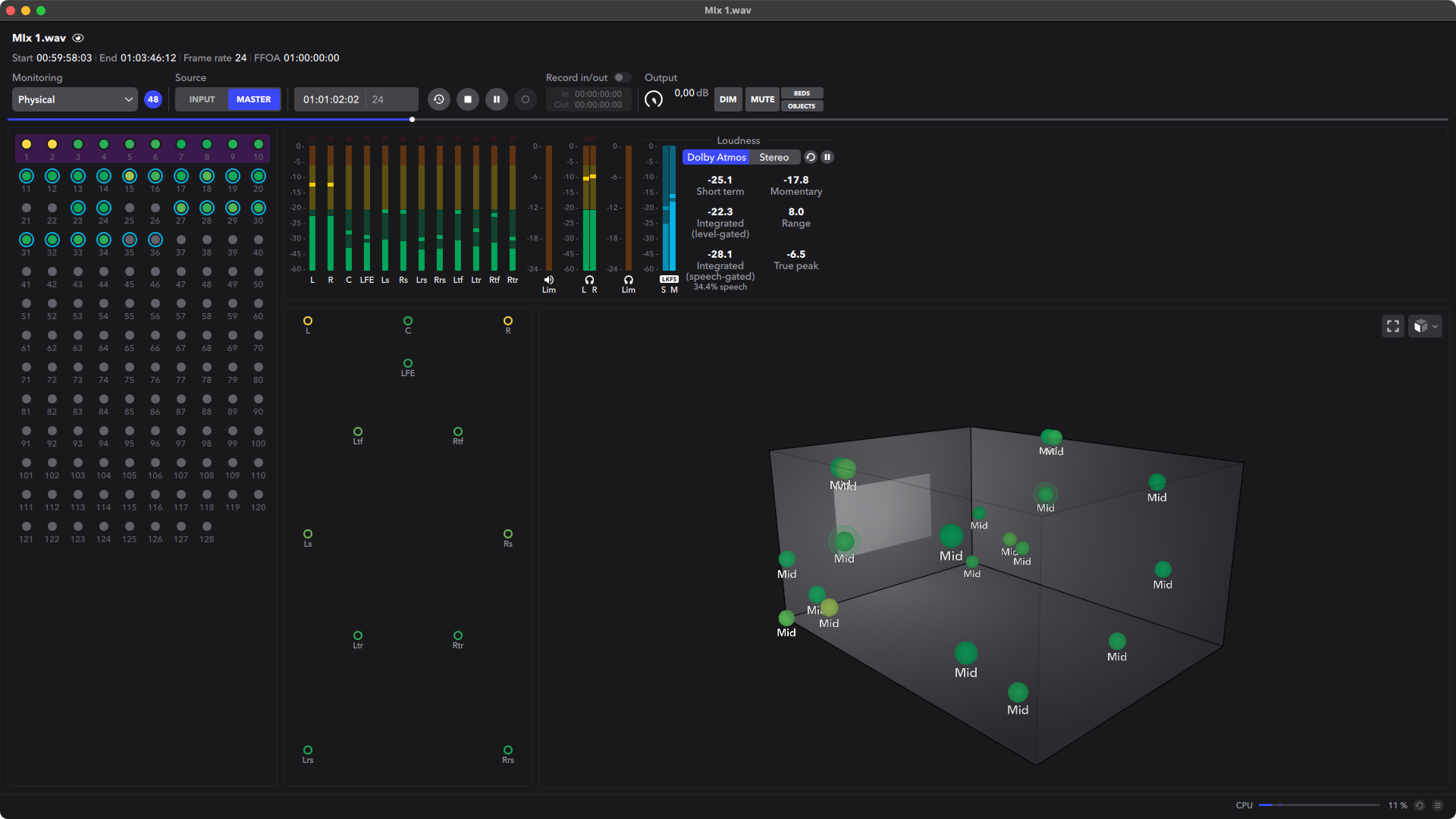
Task: Switch loudness display to Stereo
Action: click(774, 157)
